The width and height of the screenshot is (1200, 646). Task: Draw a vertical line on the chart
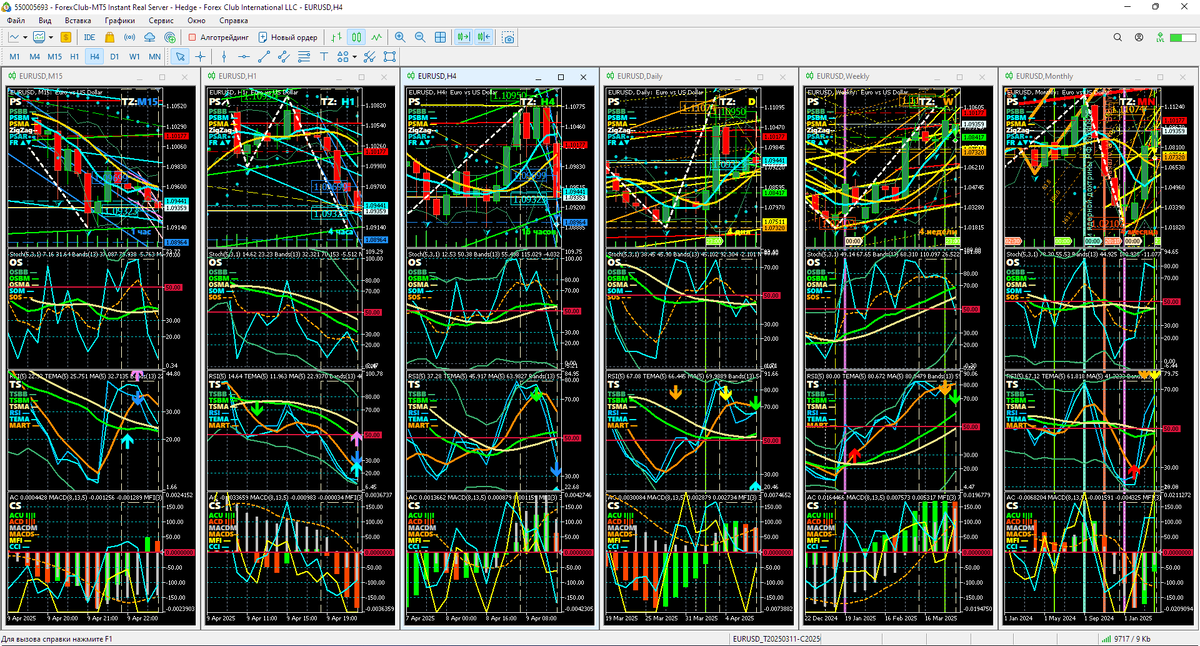pyautogui.click(x=224, y=57)
